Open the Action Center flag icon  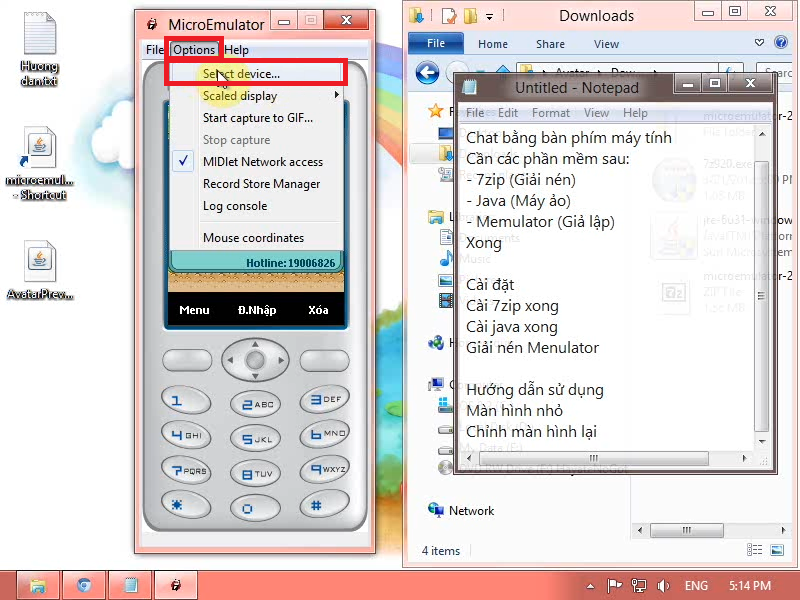(614, 585)
